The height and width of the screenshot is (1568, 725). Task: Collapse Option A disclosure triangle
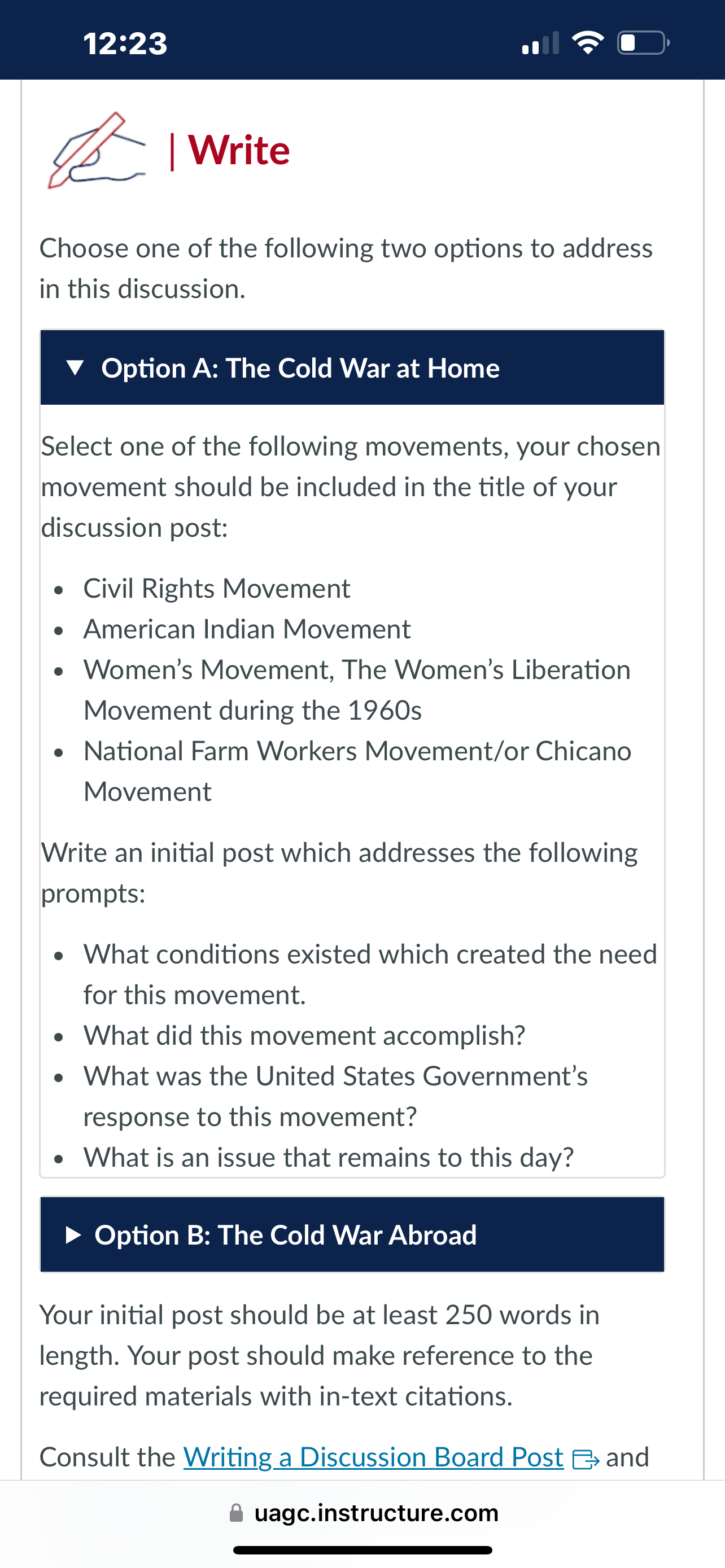[75, 367]
